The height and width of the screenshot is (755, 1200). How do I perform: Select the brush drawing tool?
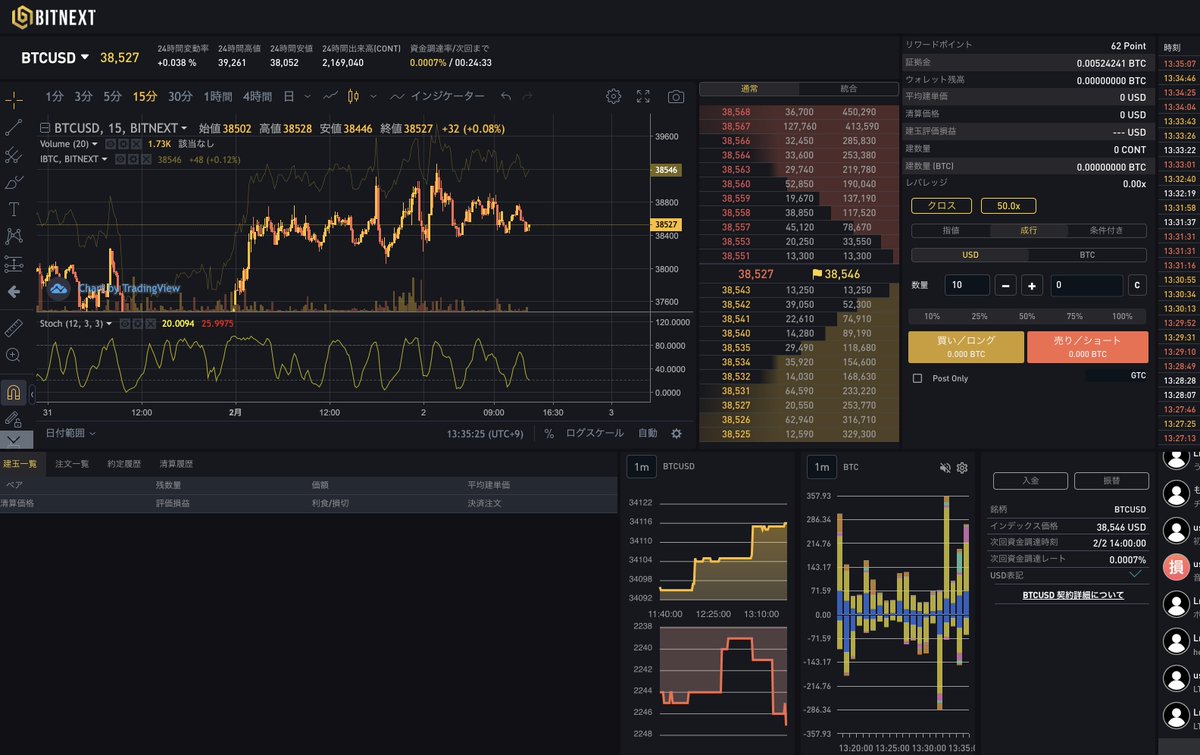coord(14,182)
